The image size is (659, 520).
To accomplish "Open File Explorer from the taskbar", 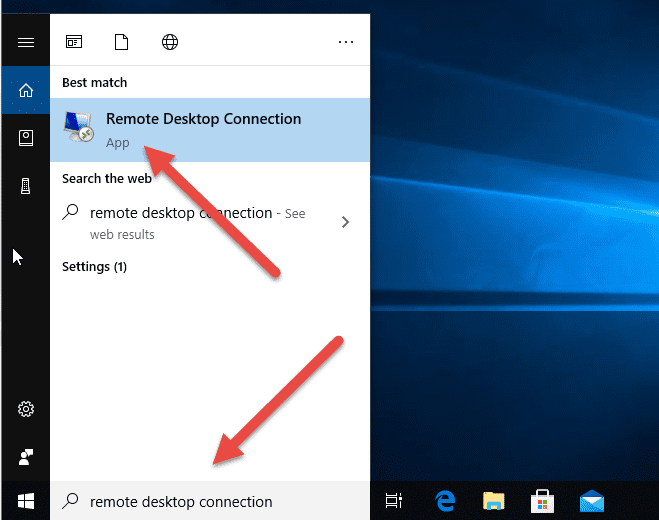I will tap(493, 501).
